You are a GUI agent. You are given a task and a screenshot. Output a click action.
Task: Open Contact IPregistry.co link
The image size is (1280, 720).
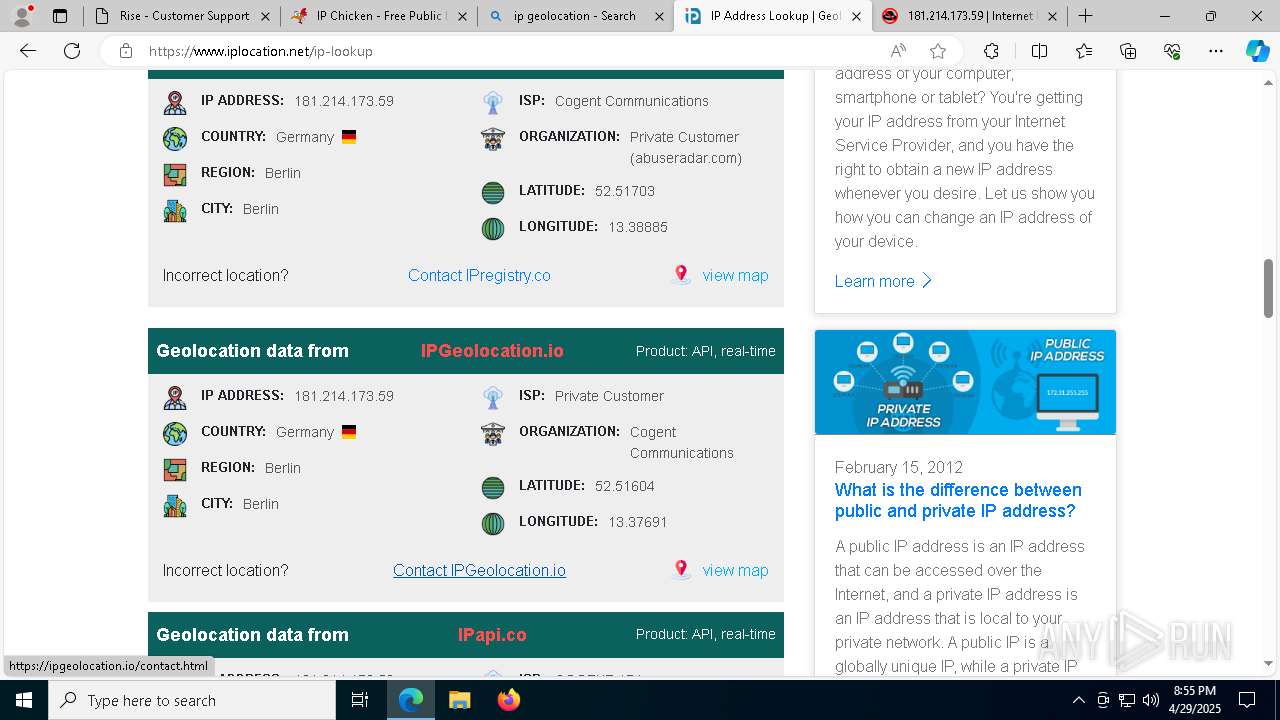[x=479, y=275]
